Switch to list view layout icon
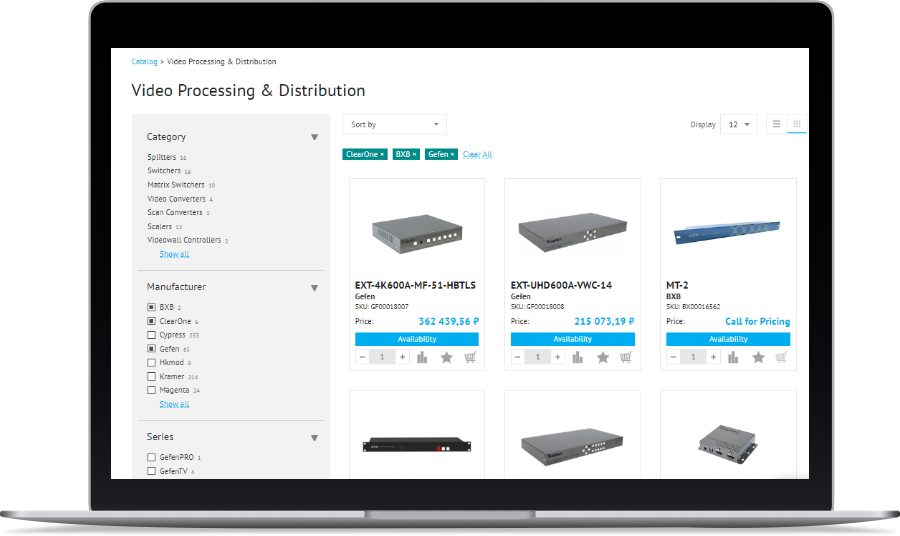Image resolution: width=900 pixels, height=536 pixels. (777, 124)
